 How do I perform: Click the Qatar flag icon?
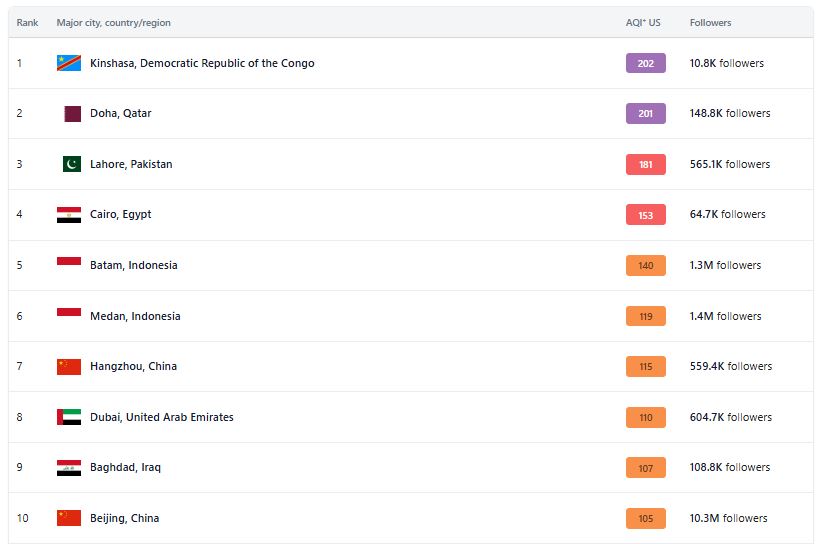72,114
